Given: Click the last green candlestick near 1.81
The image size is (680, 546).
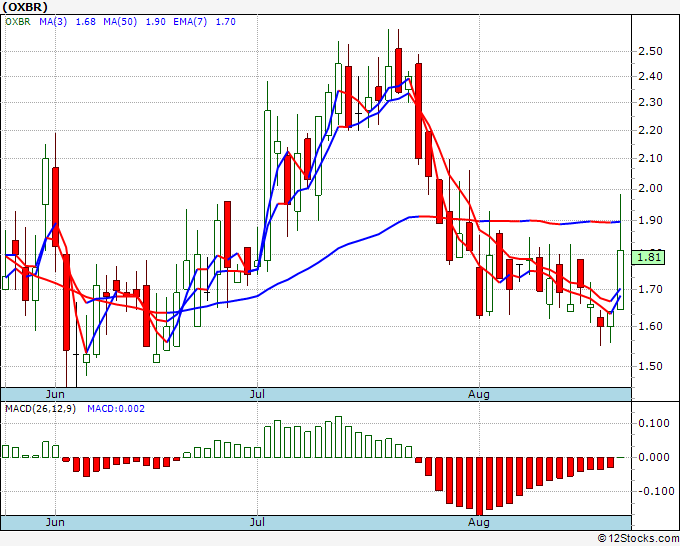Looking at the screenshot, I should 621,280.
